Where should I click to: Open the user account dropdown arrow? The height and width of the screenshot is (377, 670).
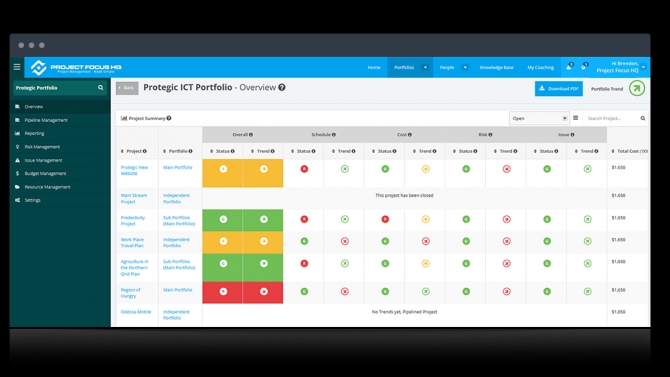pos(644,67)
